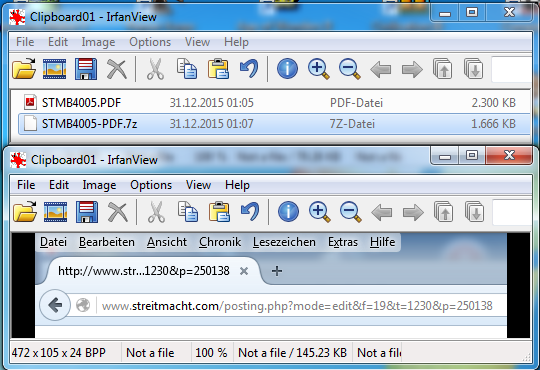Click the Zoom in magnifier in lower toolbar
Viewport: 540px width, 370px height.
coord(320,212)
